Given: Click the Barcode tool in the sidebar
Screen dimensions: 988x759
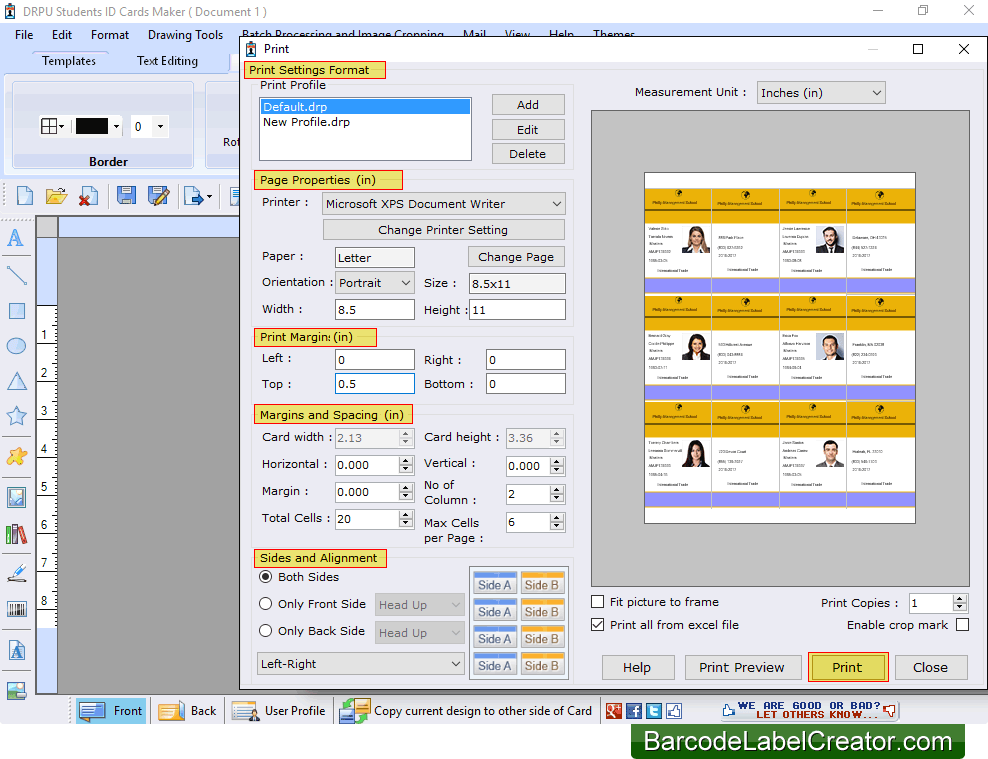Looking at the screenshot, I should pos(16,608).
